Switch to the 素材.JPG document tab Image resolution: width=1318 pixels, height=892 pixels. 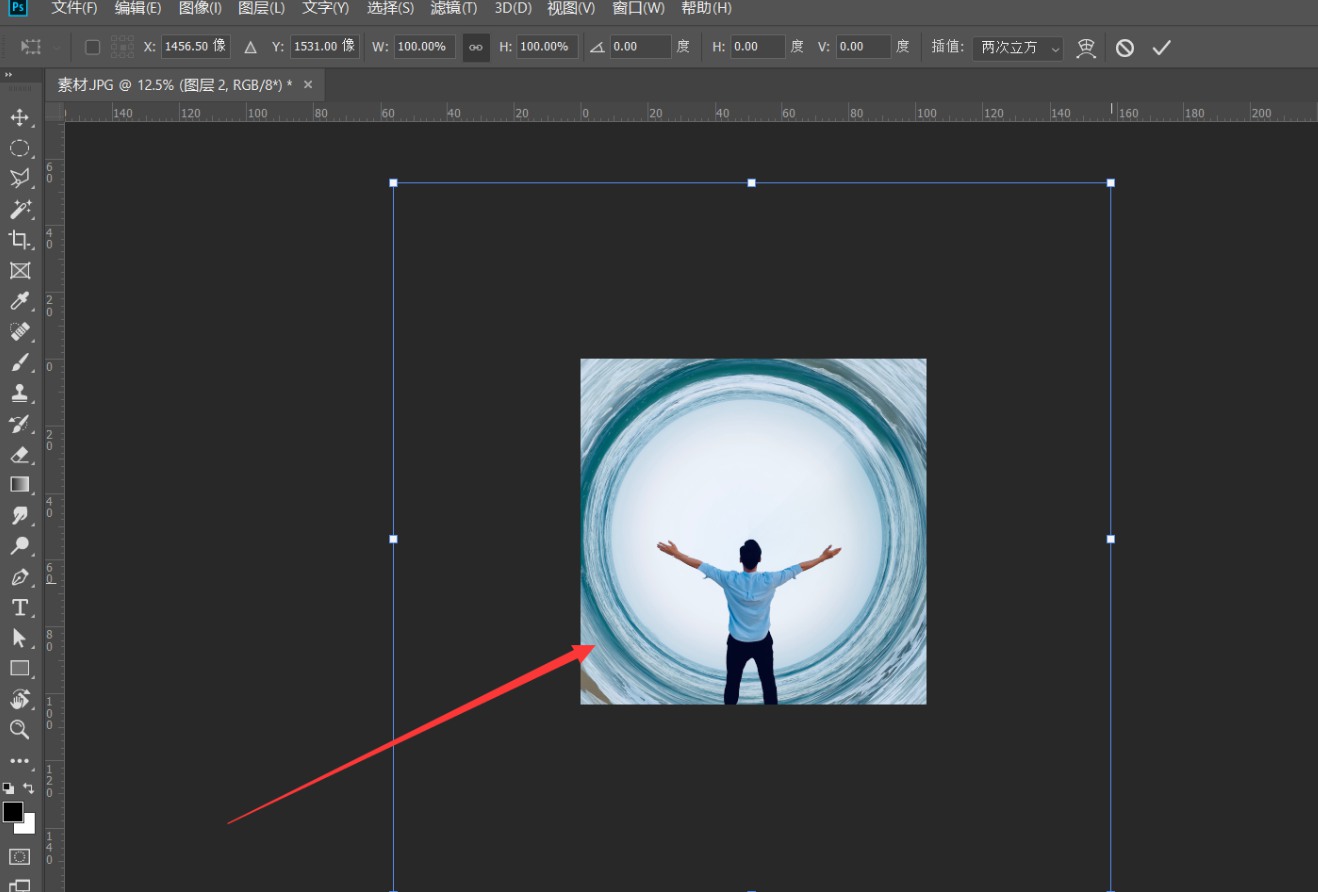tap(175, 85)
